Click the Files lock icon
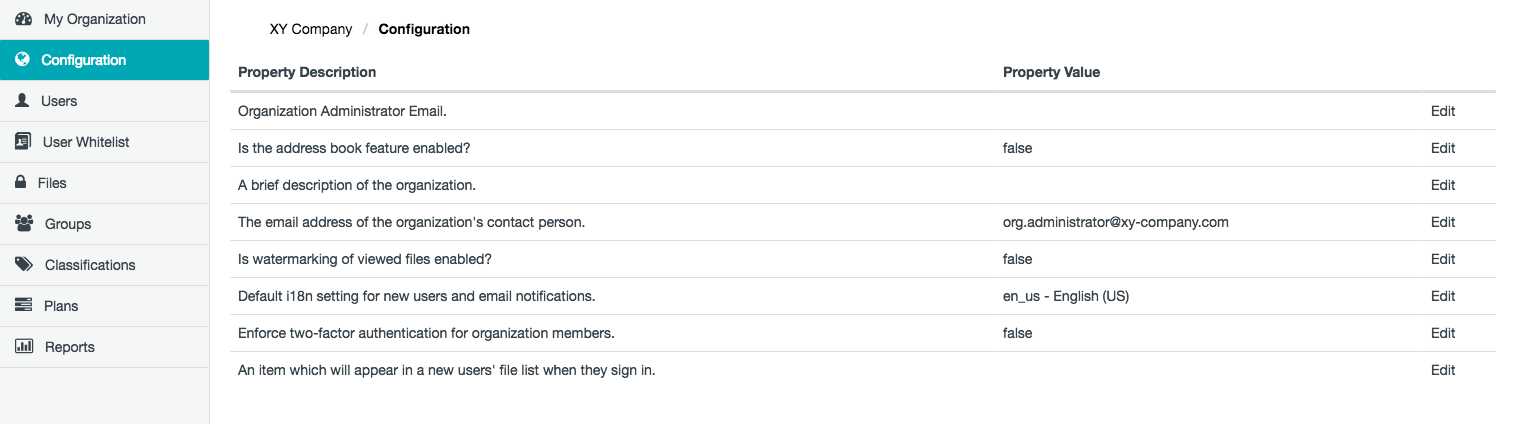 point(19,183)
